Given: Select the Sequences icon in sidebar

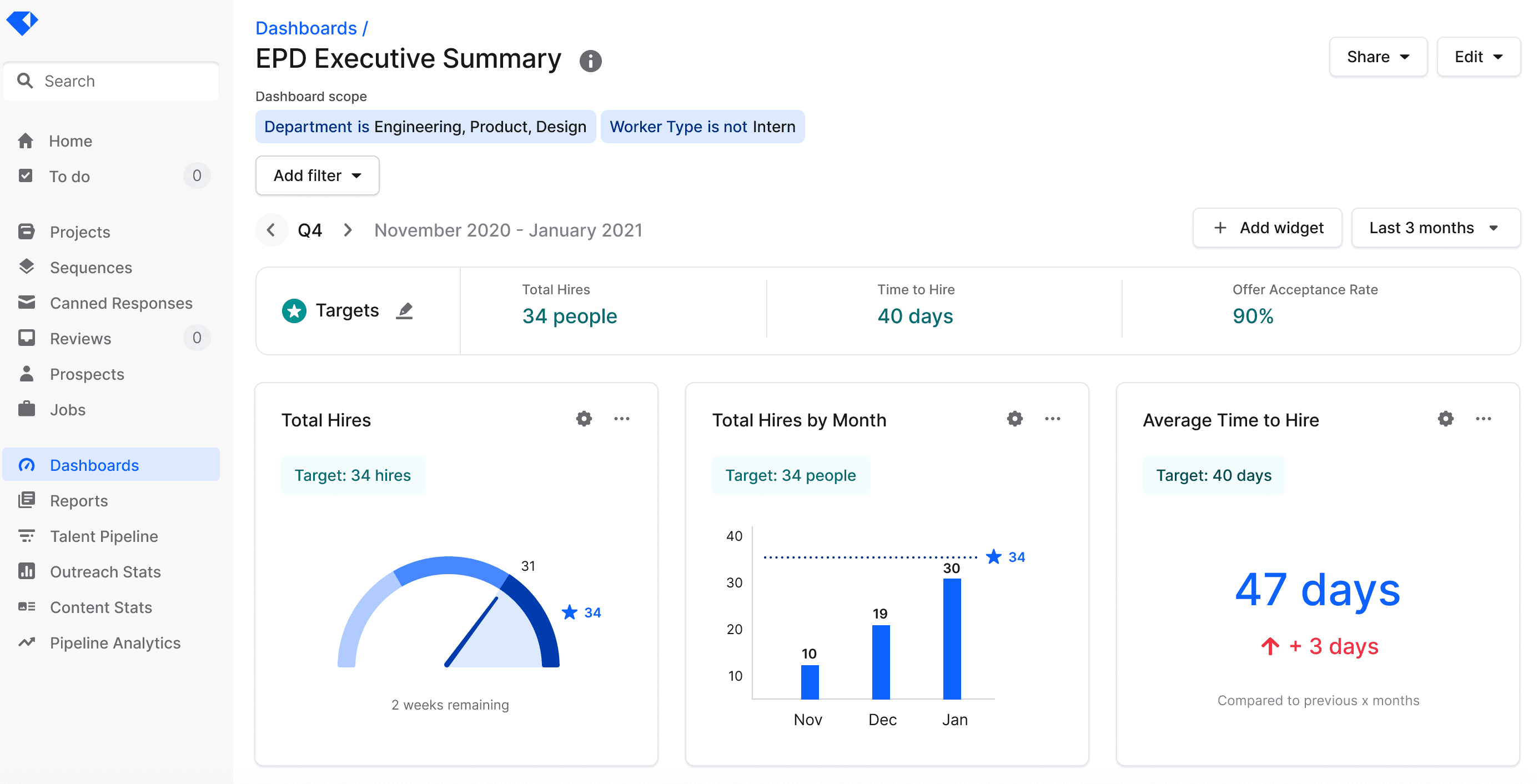Looking at the screenshot, I should coord(26,267).
